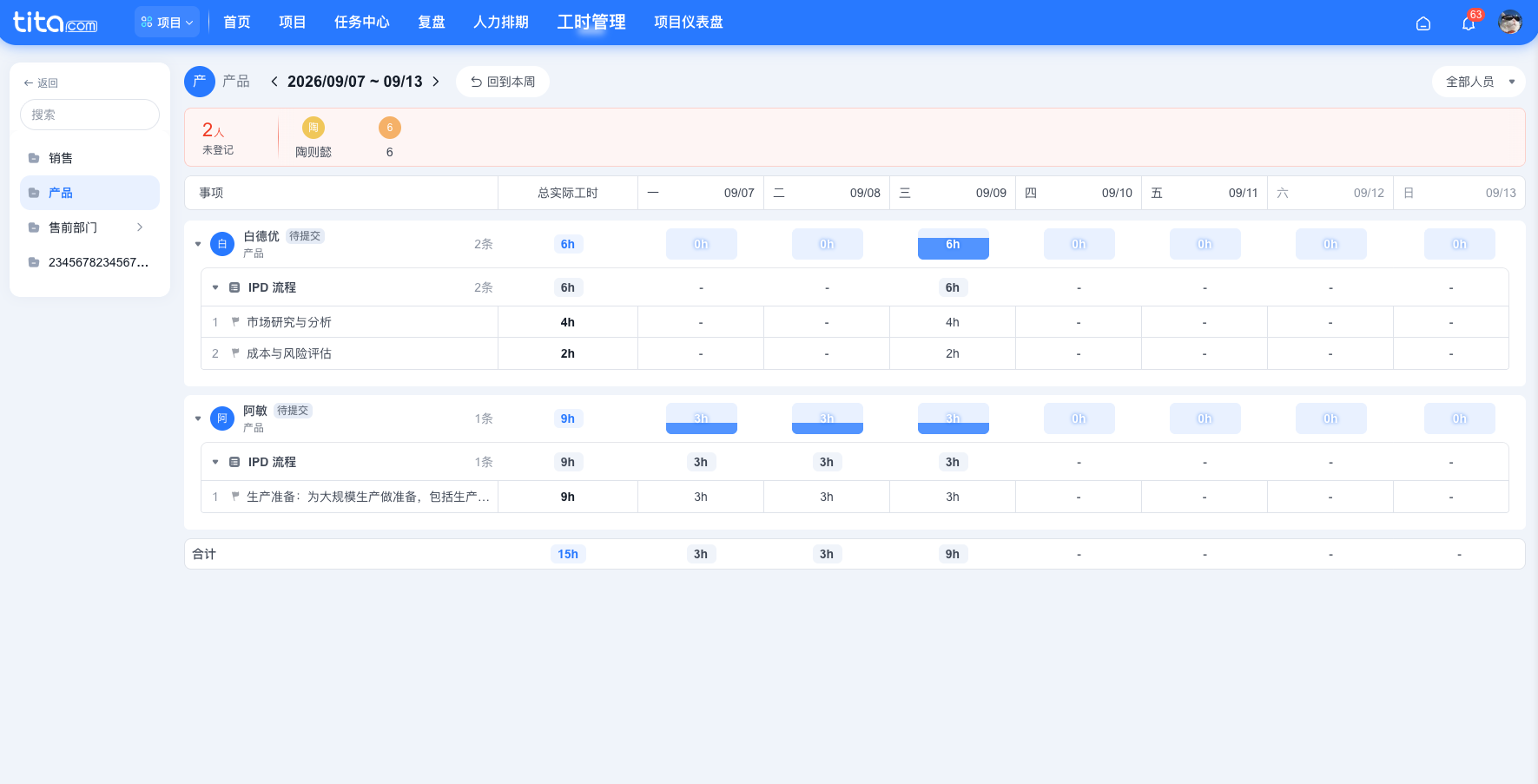Screen dimensions: 1538x784
Task: Click 阿敏's total 9h badge
Action: pyautogui.click(x=568, y=418)
